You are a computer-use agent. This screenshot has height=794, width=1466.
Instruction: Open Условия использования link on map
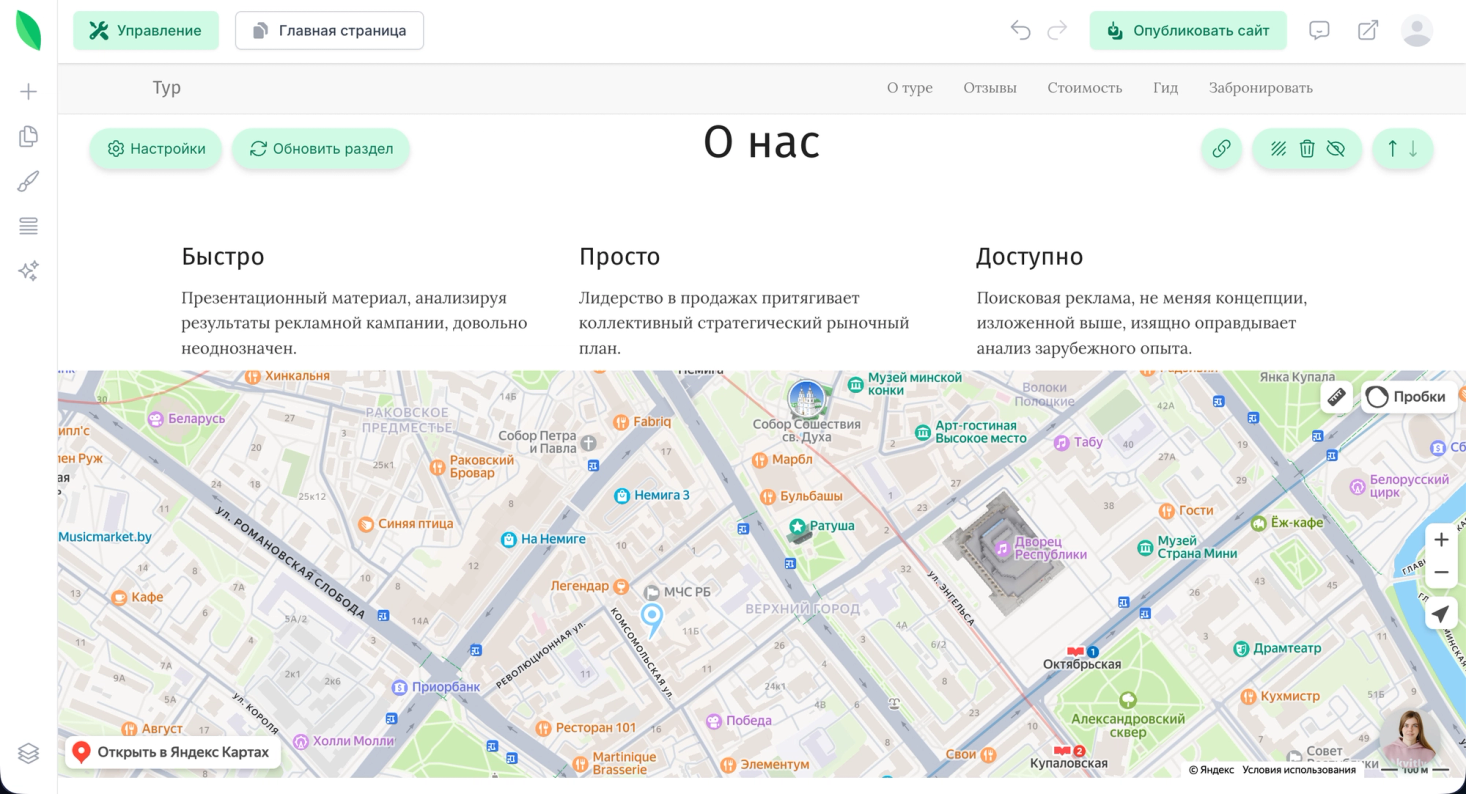pos(1299,770)
